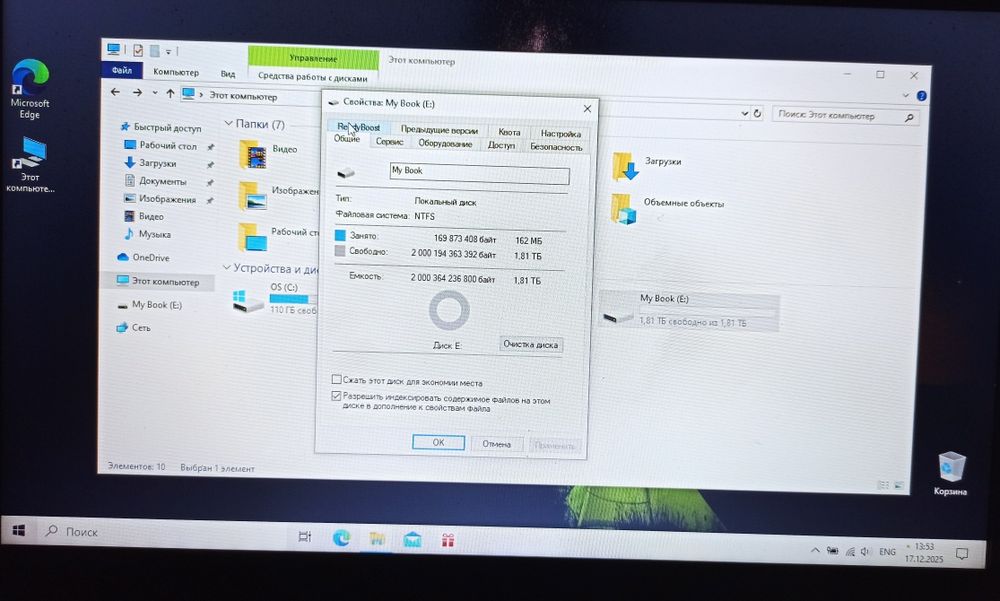Open the Компьютер ribbon tab
This screenshot has width=1000, height=601.
(176, 72)
